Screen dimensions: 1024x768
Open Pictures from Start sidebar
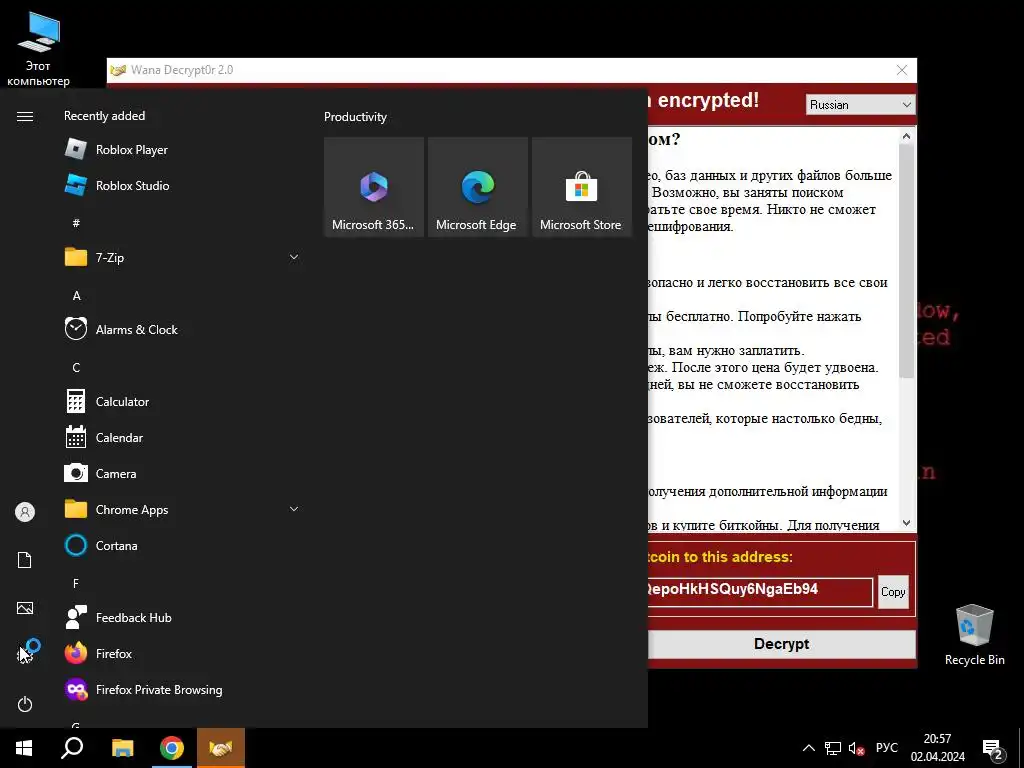click(x=25, y=608)
